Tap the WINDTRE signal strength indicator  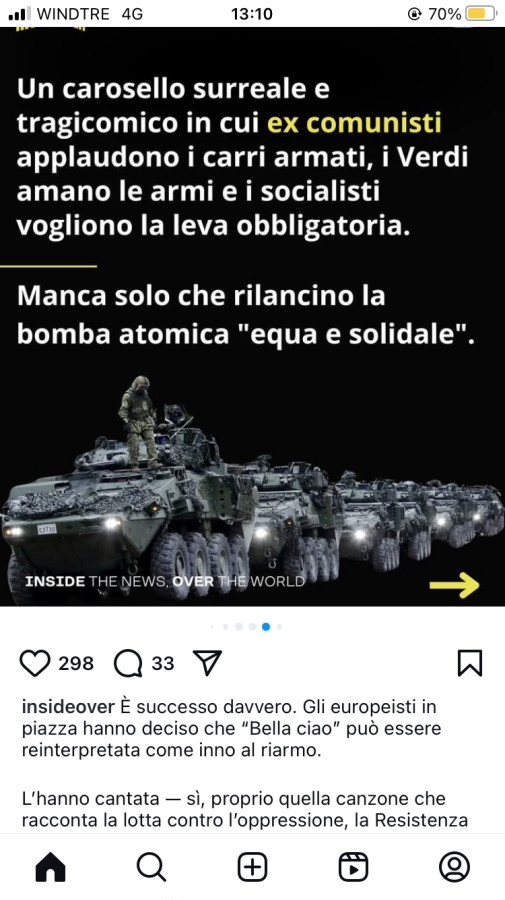[20, 14]
